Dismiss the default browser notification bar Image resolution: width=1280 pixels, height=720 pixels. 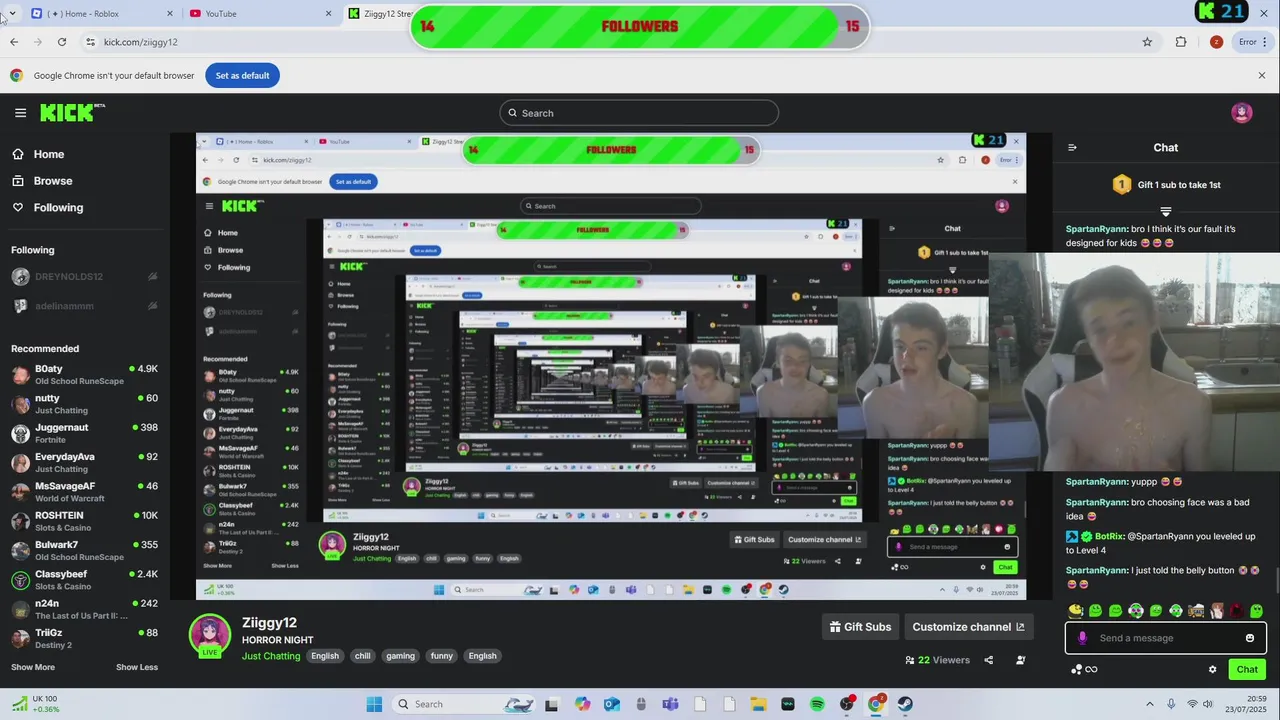[x=1261, y=76]
